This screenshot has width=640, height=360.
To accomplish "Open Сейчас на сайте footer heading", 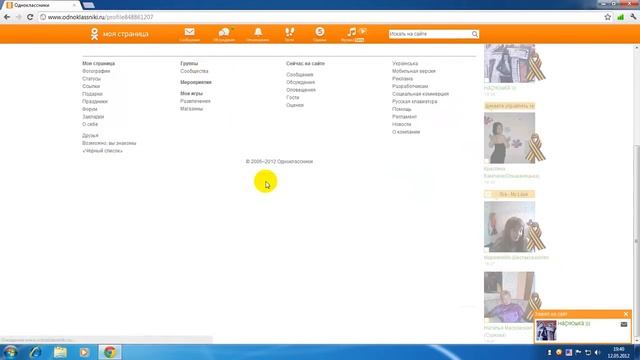I will pos(305,64).
